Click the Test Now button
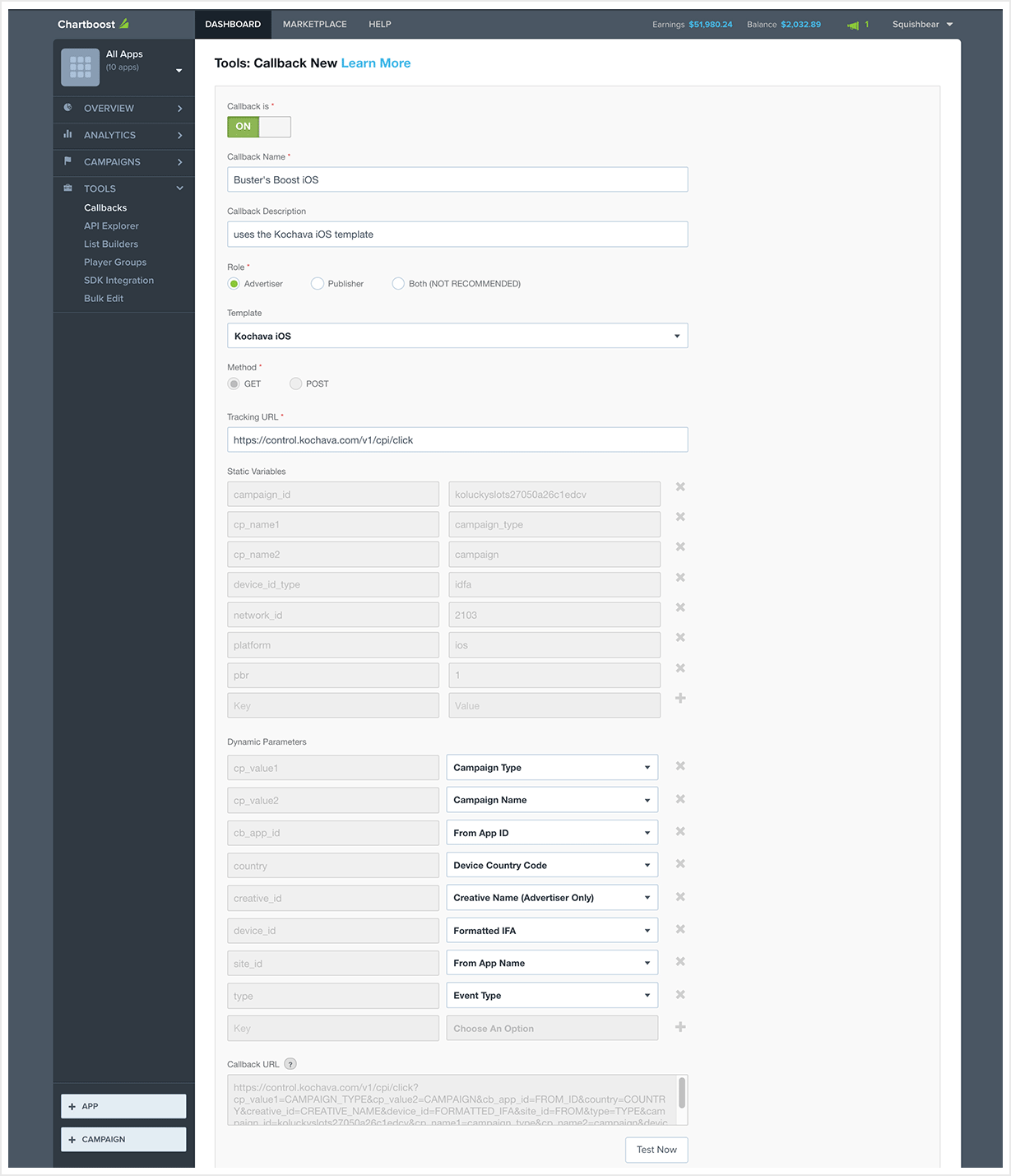The width and height of the screenshot is (1011, 1176). point(656,1150)
